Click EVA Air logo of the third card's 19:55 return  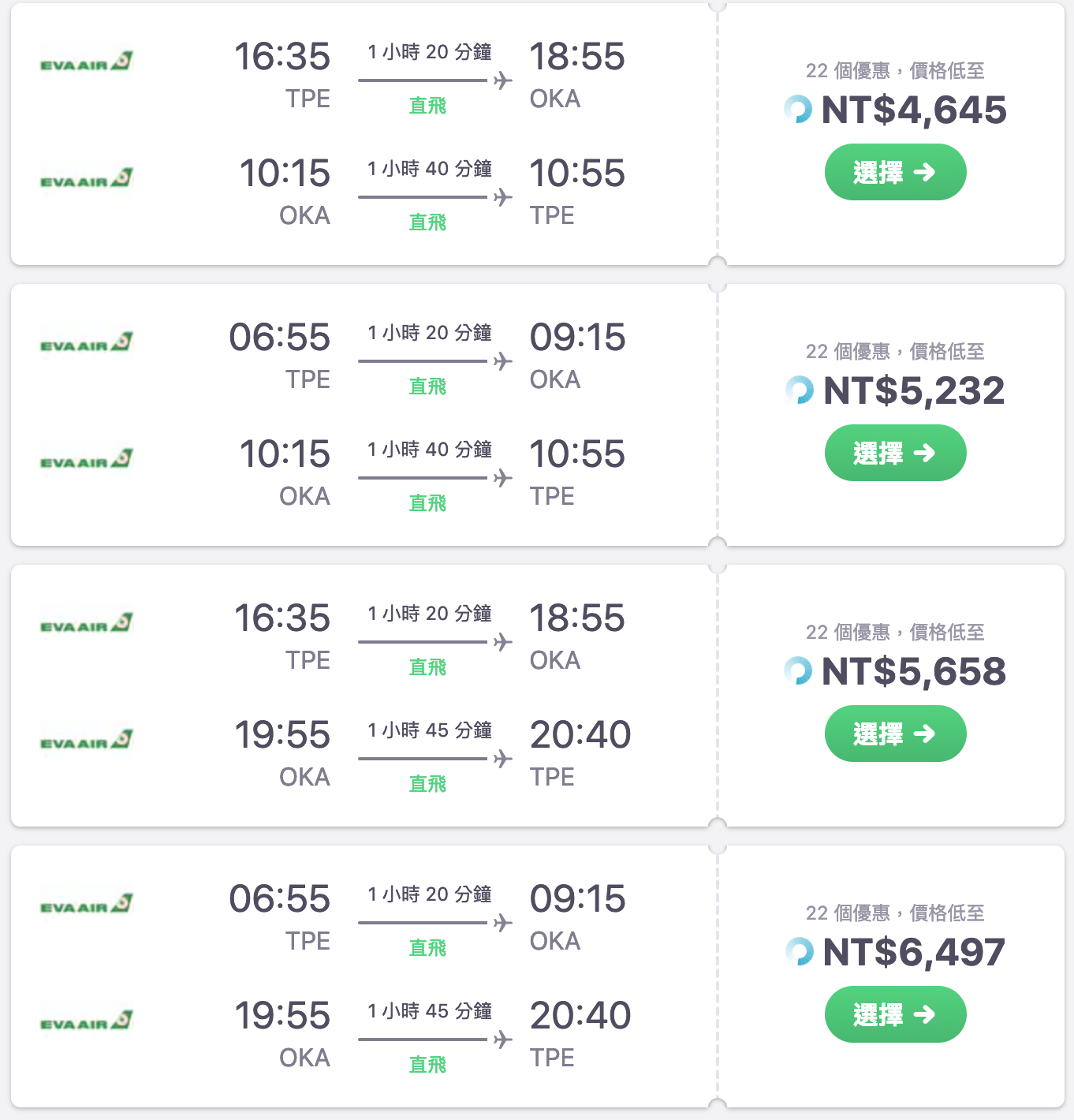87,740
